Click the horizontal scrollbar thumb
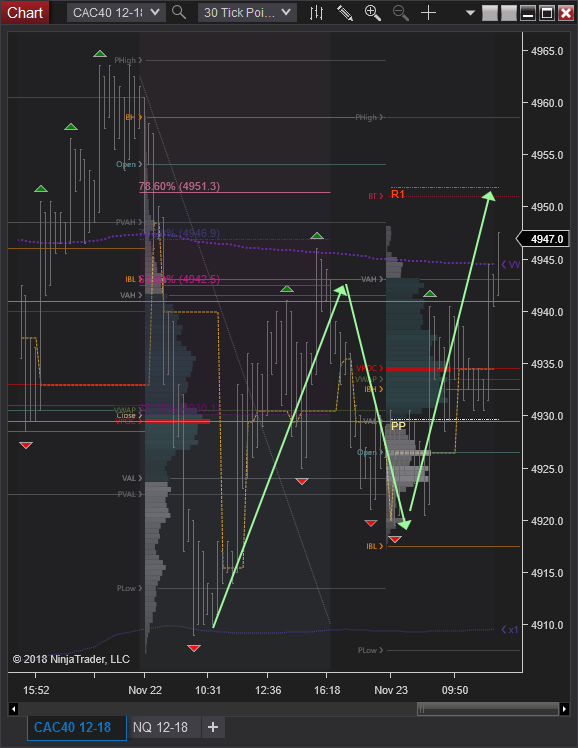The width and height of the screenshot is (578, 748). click(487, 709)
